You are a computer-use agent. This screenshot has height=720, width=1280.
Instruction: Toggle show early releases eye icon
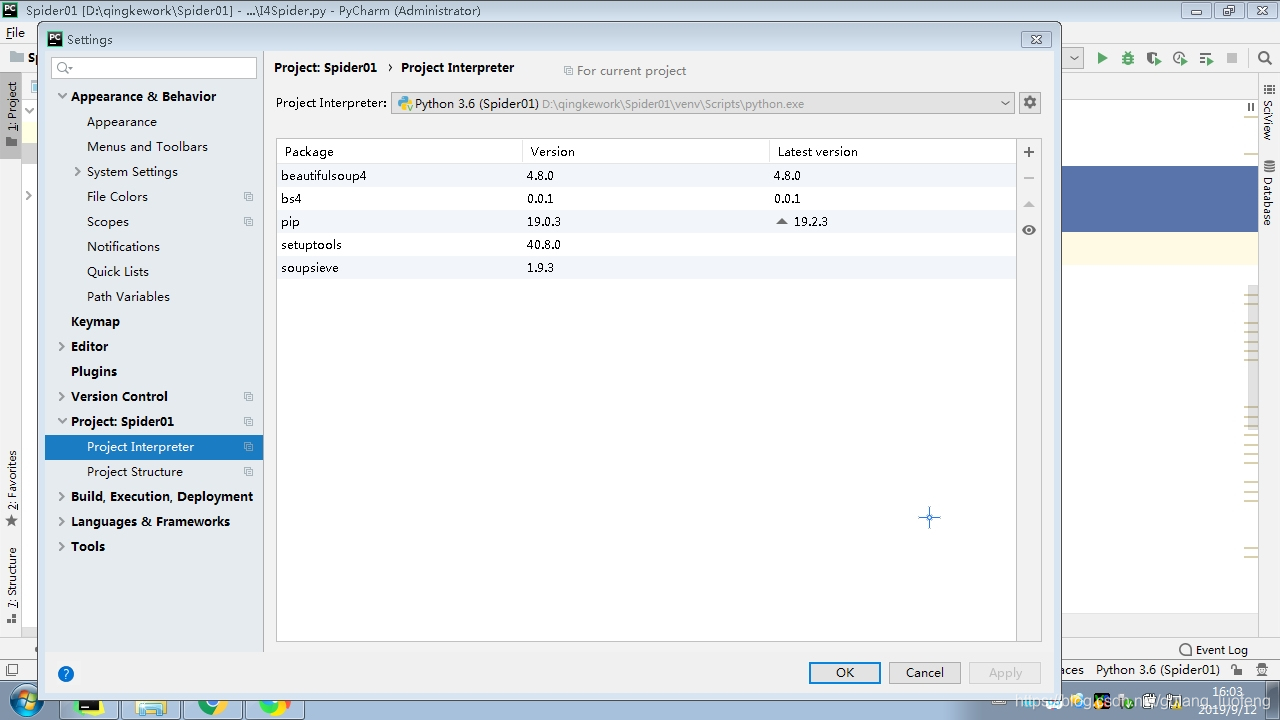(1028, 230)
